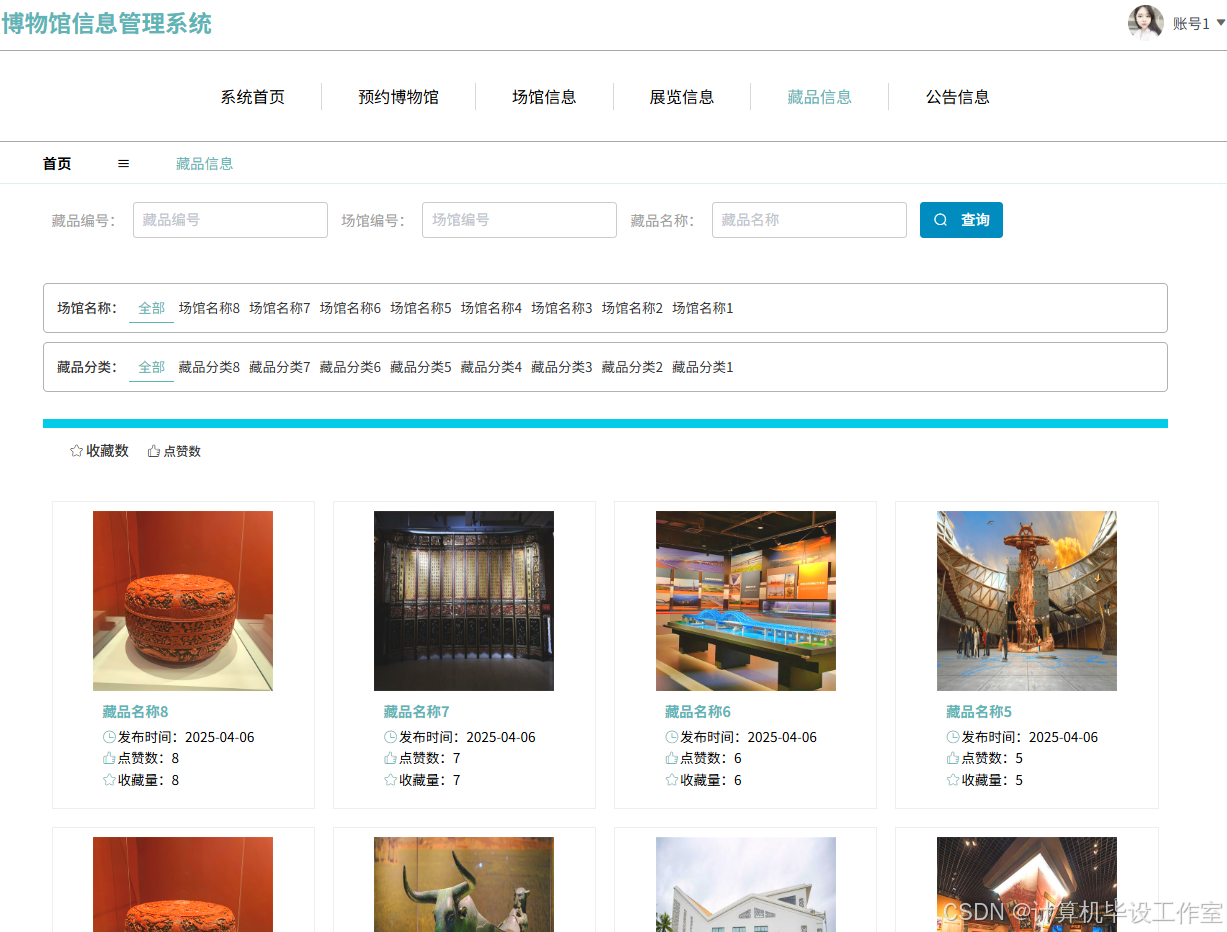The width and height of the screenshot is (1227, 932).
Task: Click 首页 breadcrumb link
Action: pyautogui.click(x=57, y=163)
